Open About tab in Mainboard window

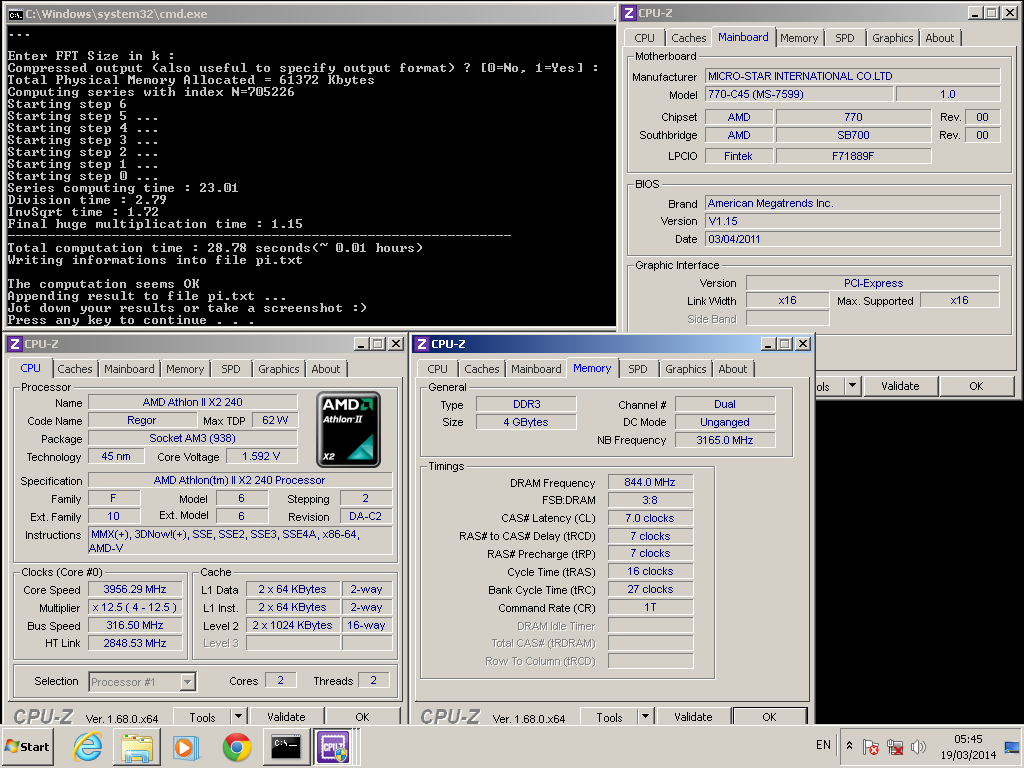pyautogui.click(x=939, y=38)
